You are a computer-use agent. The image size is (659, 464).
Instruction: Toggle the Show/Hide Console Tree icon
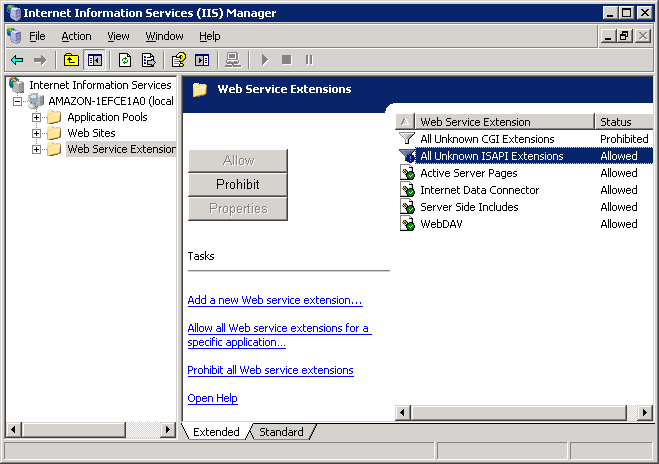(x=95, y=60)
